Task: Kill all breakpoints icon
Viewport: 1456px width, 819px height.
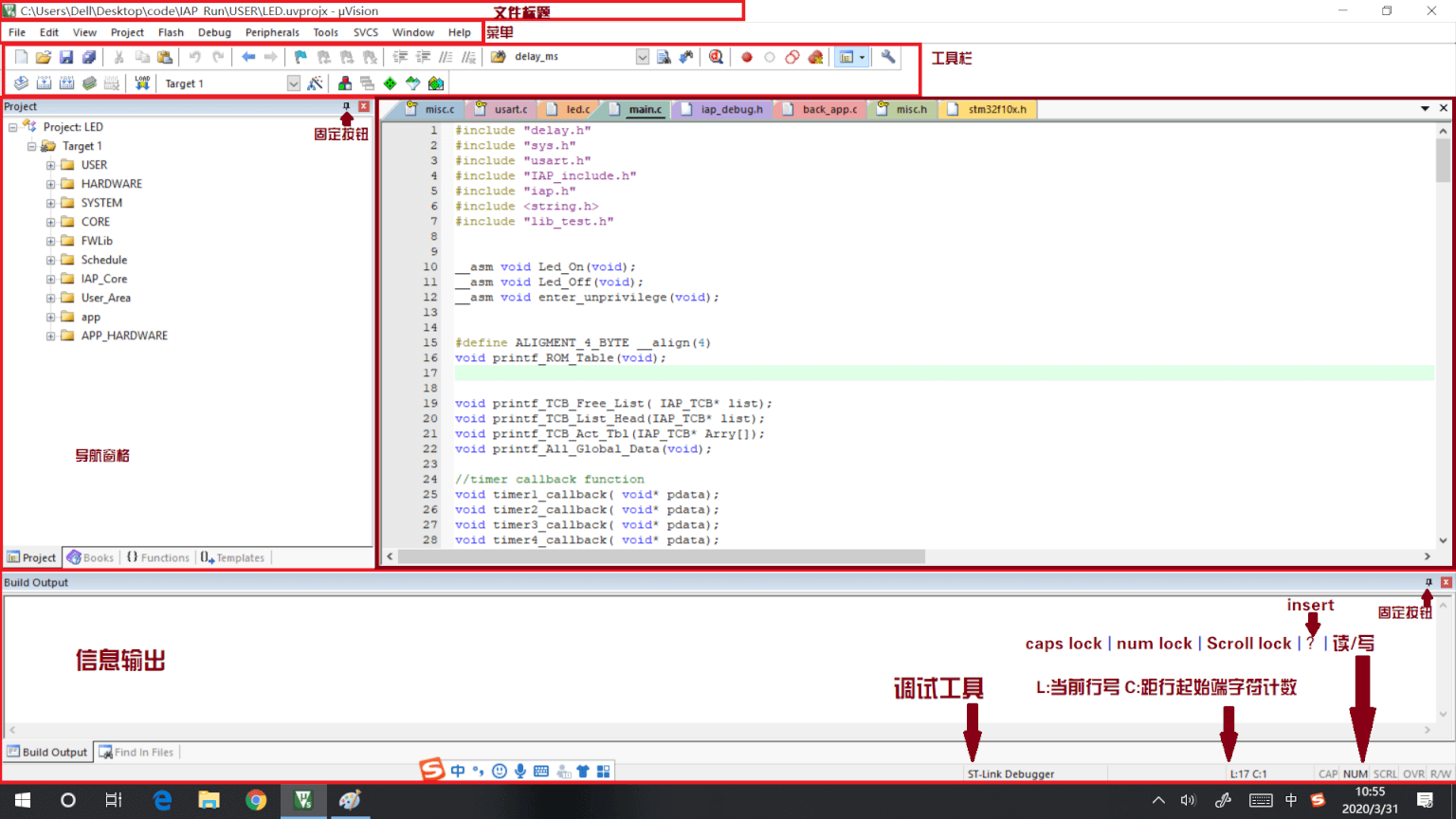Action: point(815,57)
